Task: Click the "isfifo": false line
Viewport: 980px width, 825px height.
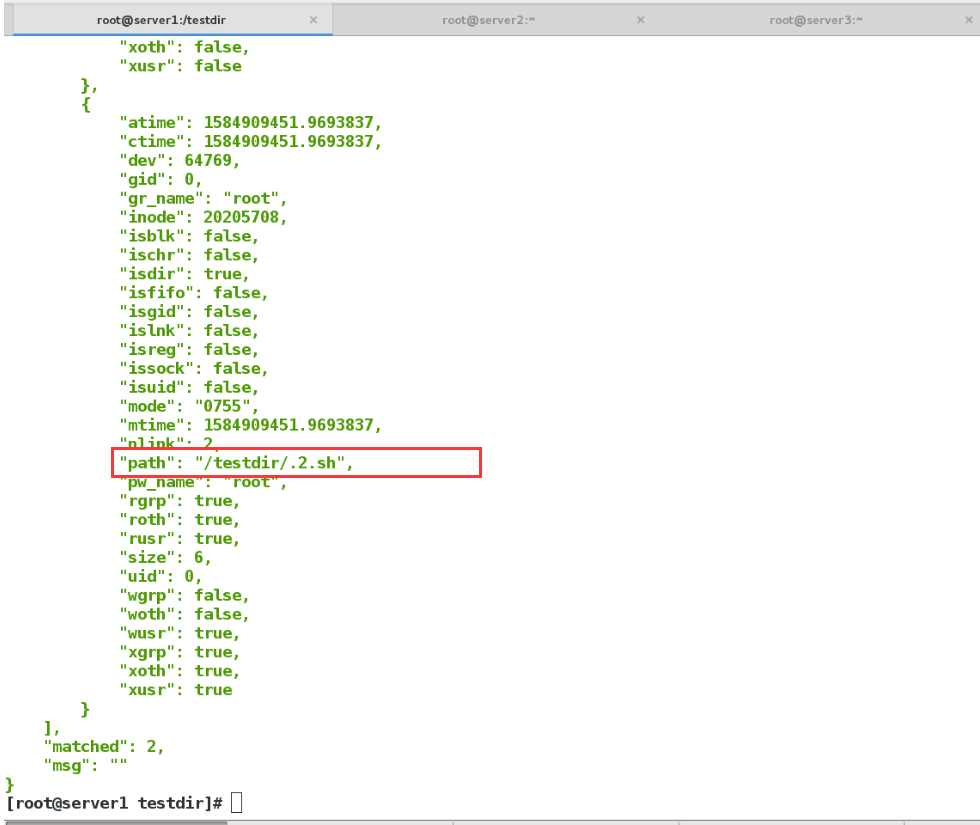Action: (193, 292)
